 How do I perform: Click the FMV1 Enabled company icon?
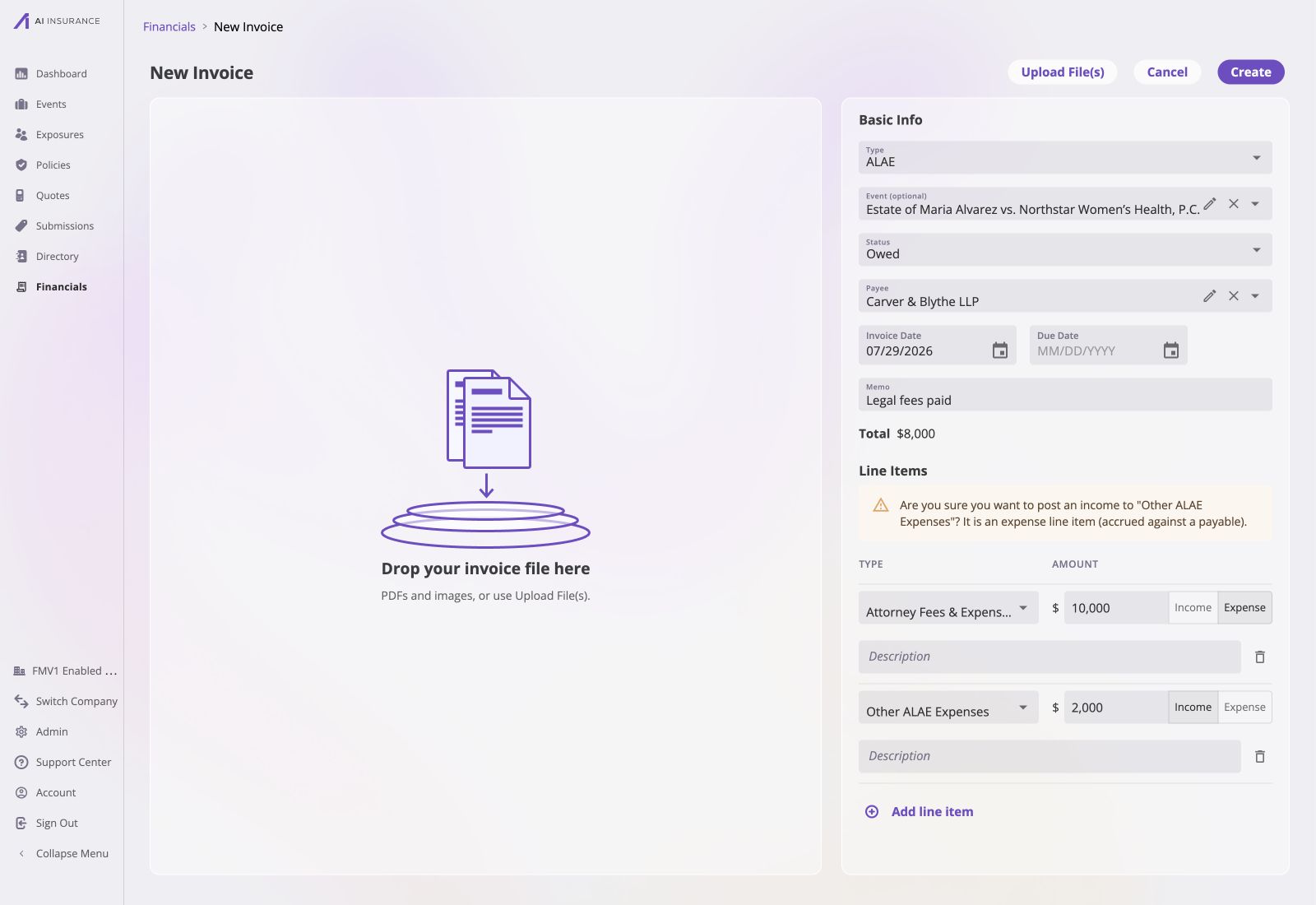coord(20,671)
